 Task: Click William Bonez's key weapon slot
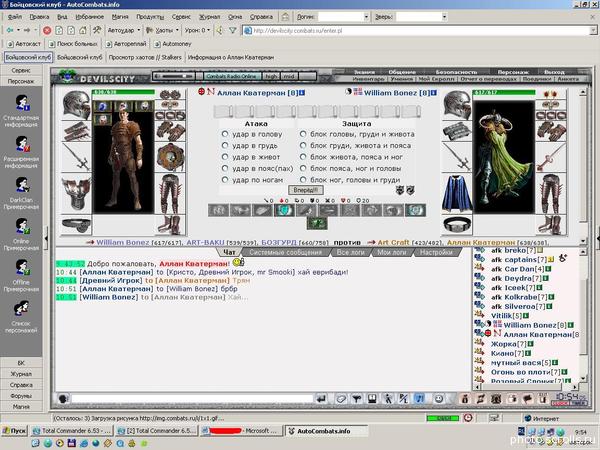[x=550, y=157]
